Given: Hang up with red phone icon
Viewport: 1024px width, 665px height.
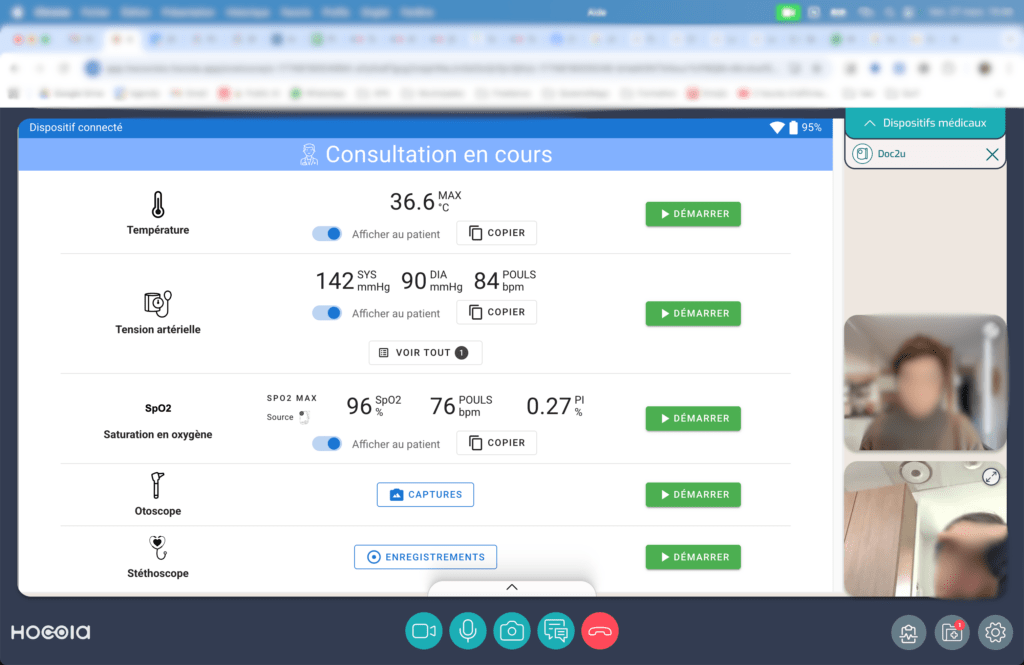Looking at the screenshot, I should click(x=600, y=631).
